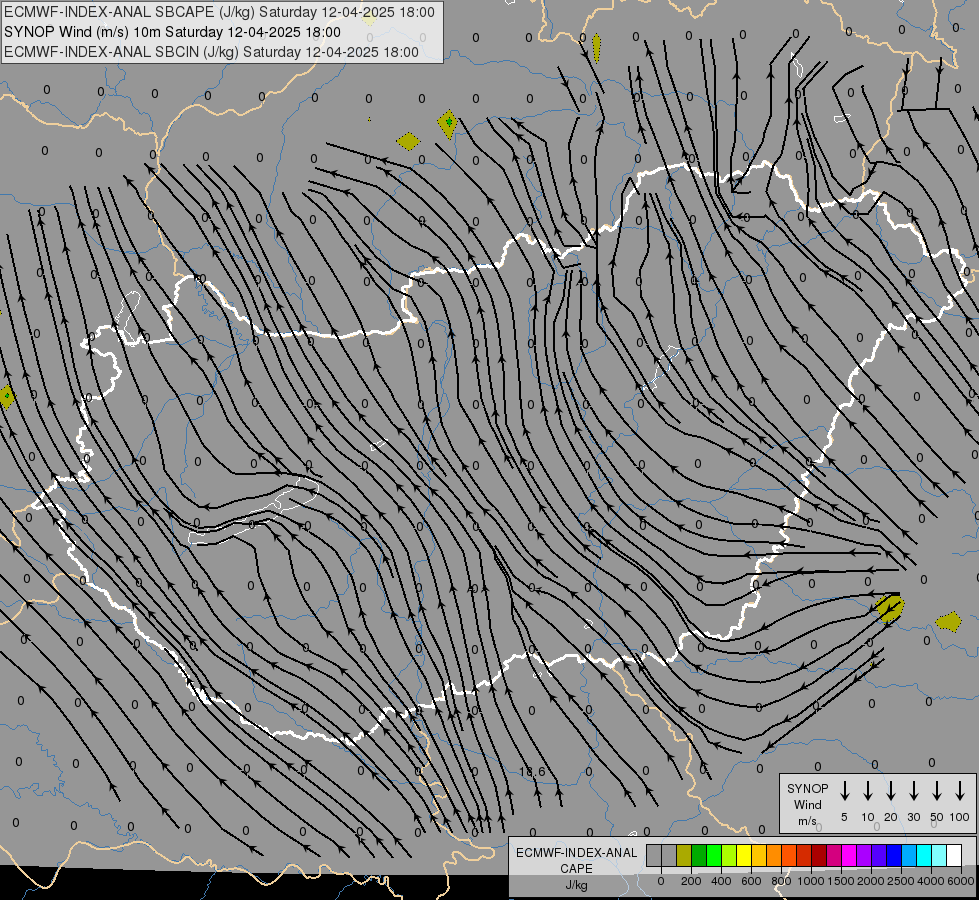Screen dimensions: 979x900
Task: Click the '6000' tick on the CAPE scale
Action: point(961,881)
